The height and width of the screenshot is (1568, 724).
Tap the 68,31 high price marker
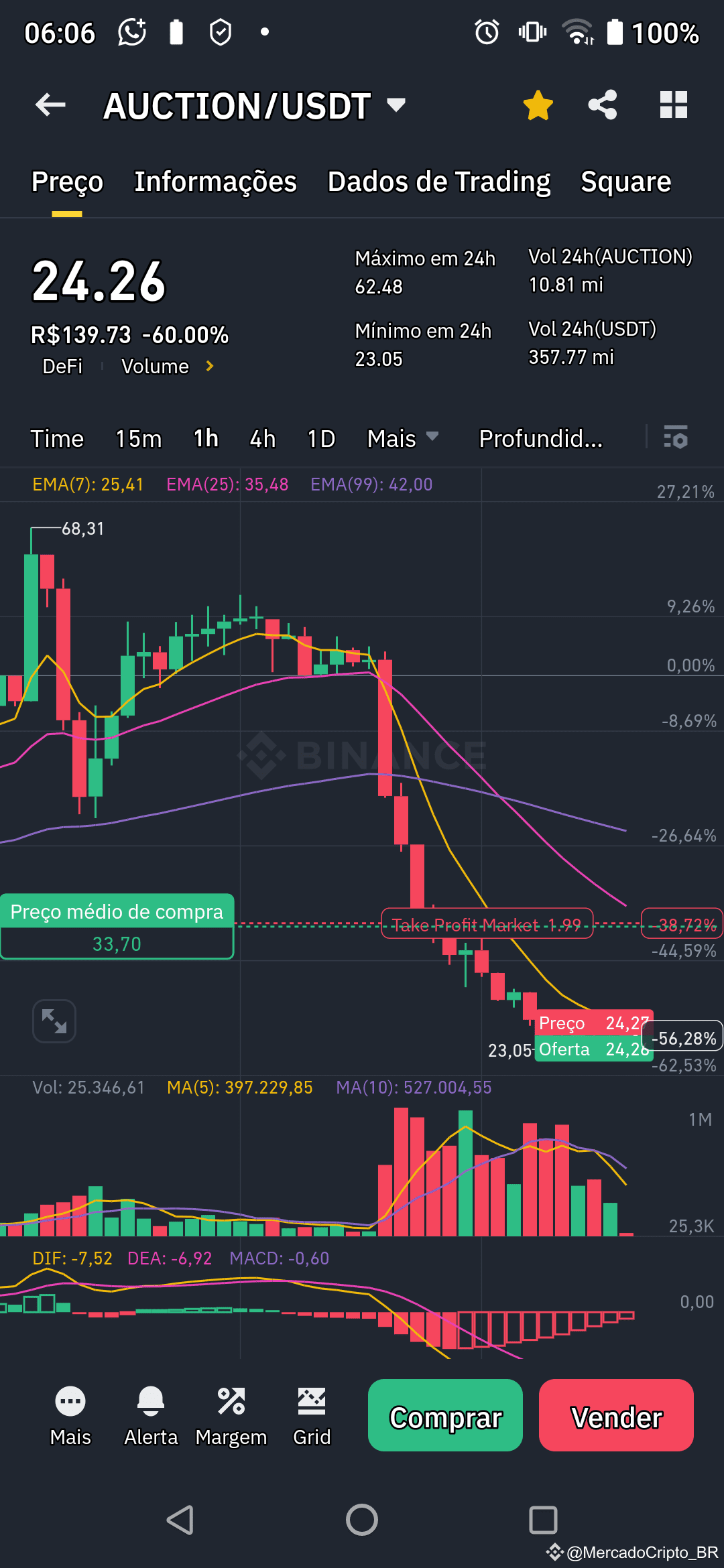83,529
